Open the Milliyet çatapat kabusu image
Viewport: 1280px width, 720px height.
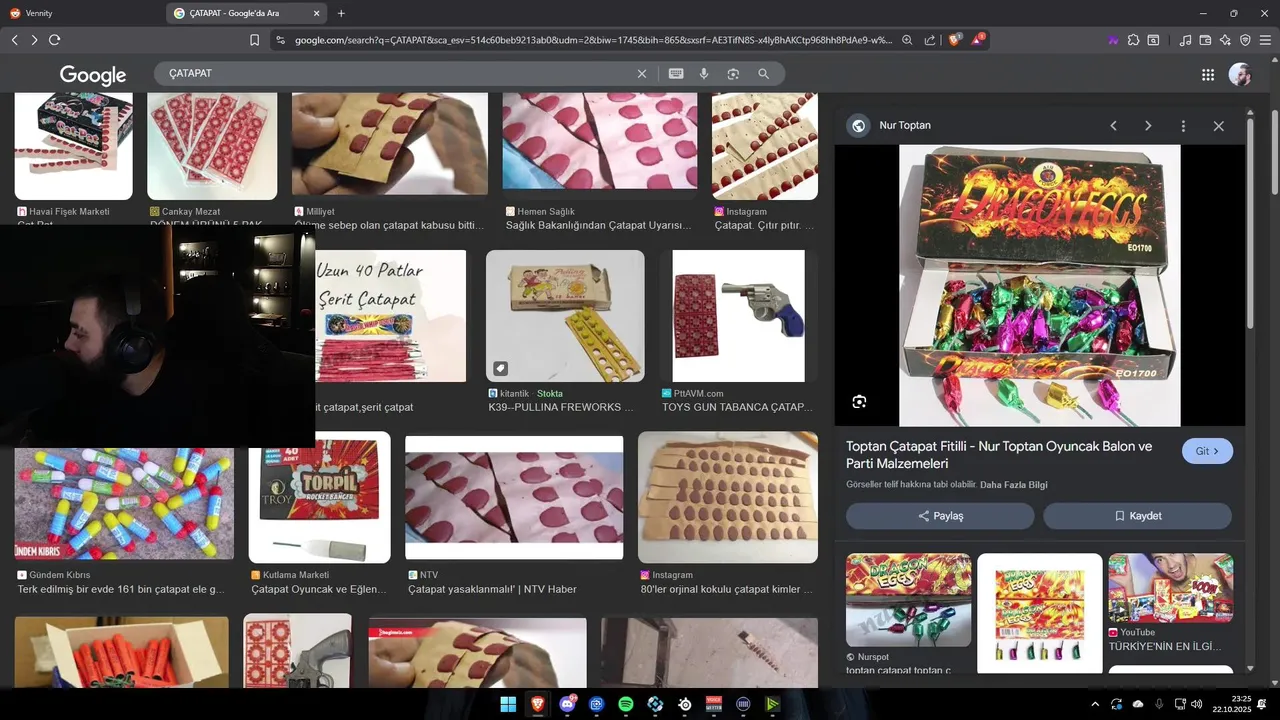[x=390, y=144]
